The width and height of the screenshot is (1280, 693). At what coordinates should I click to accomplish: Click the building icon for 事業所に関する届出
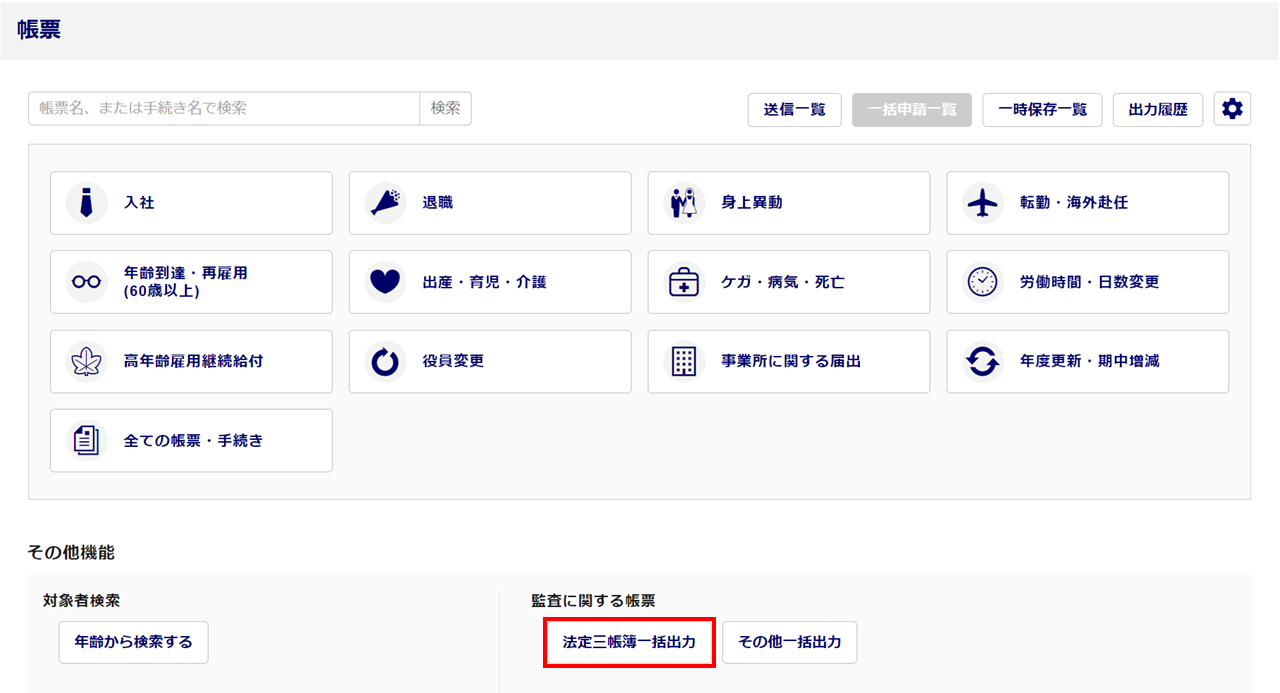684,361
